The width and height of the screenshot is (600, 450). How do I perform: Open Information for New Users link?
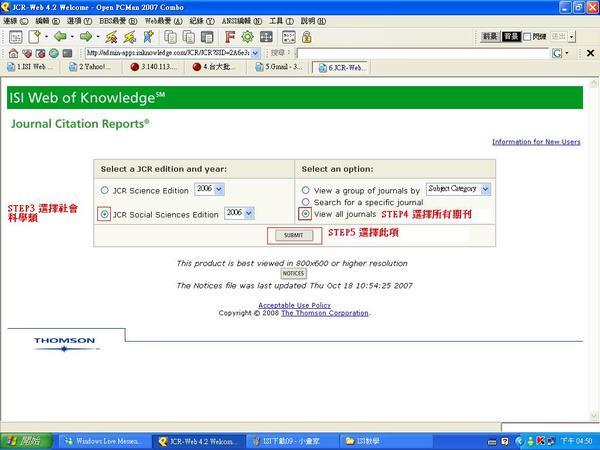tap(536, 142)
